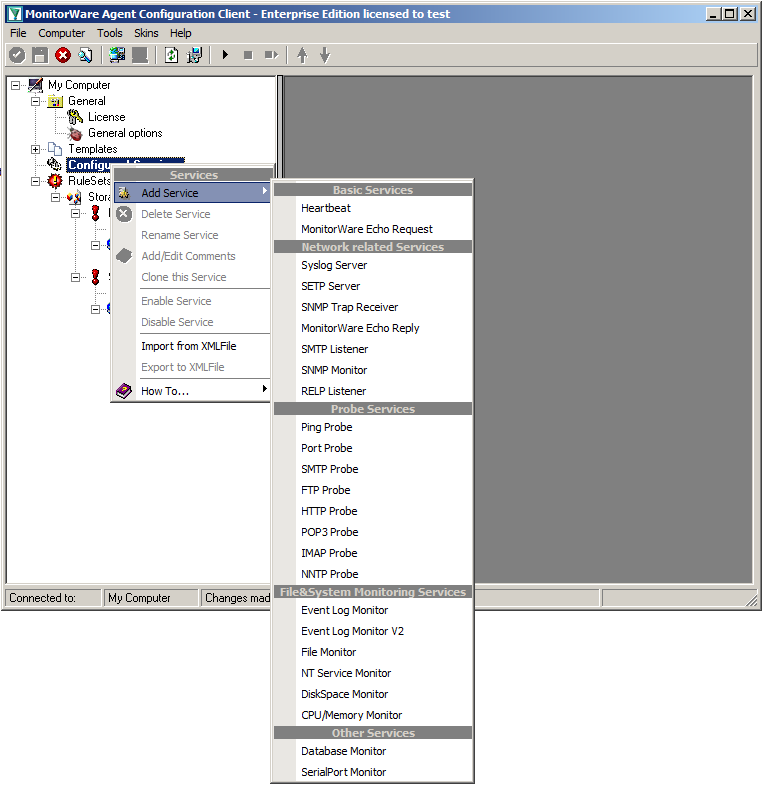Expand the Templates tree node
The height and width of the screenshot is (785, 763).
pos(36,149)
